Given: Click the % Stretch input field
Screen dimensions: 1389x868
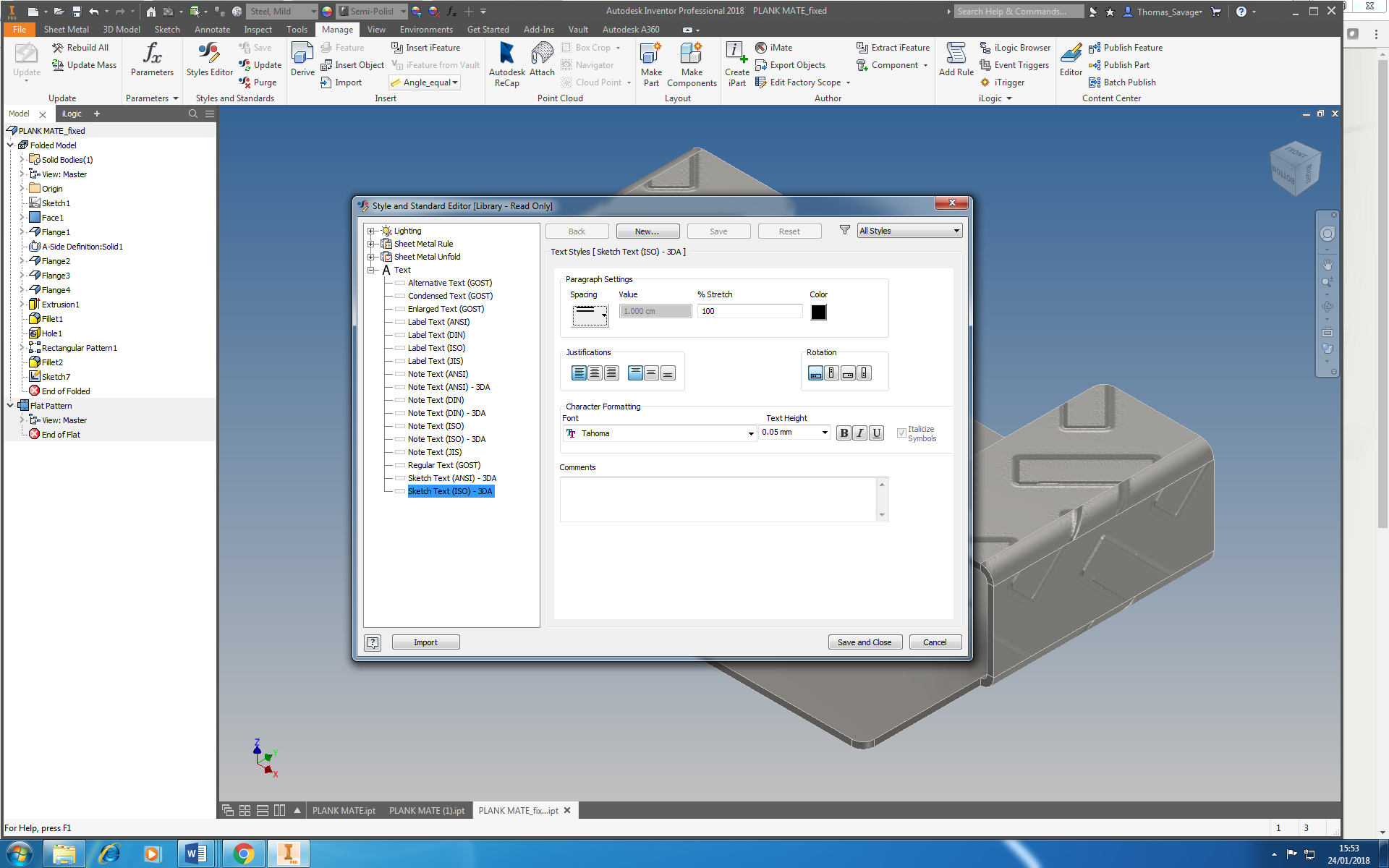Looking at the screenshot, I should coord(749,311).
